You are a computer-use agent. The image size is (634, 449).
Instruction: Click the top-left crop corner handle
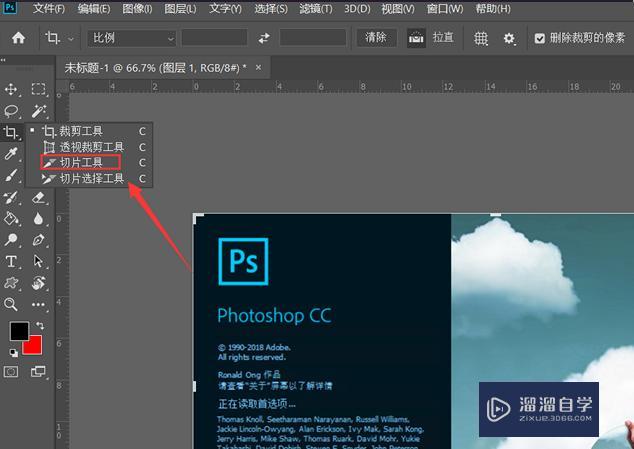[198, 218]
